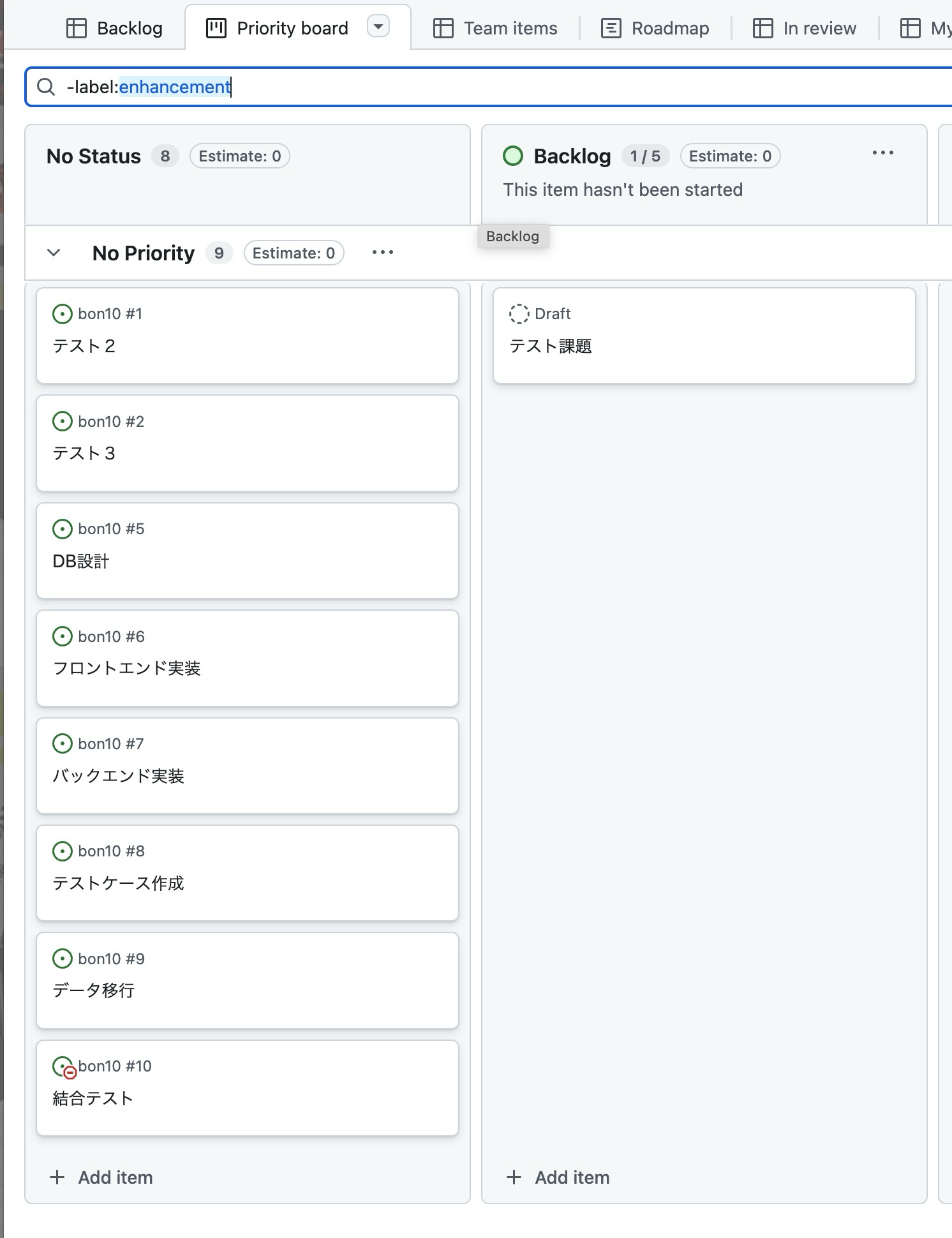952x1238 pixels.
Task: Click the plus icon beside No Status Add item
Action: [x=57, y=1177]
